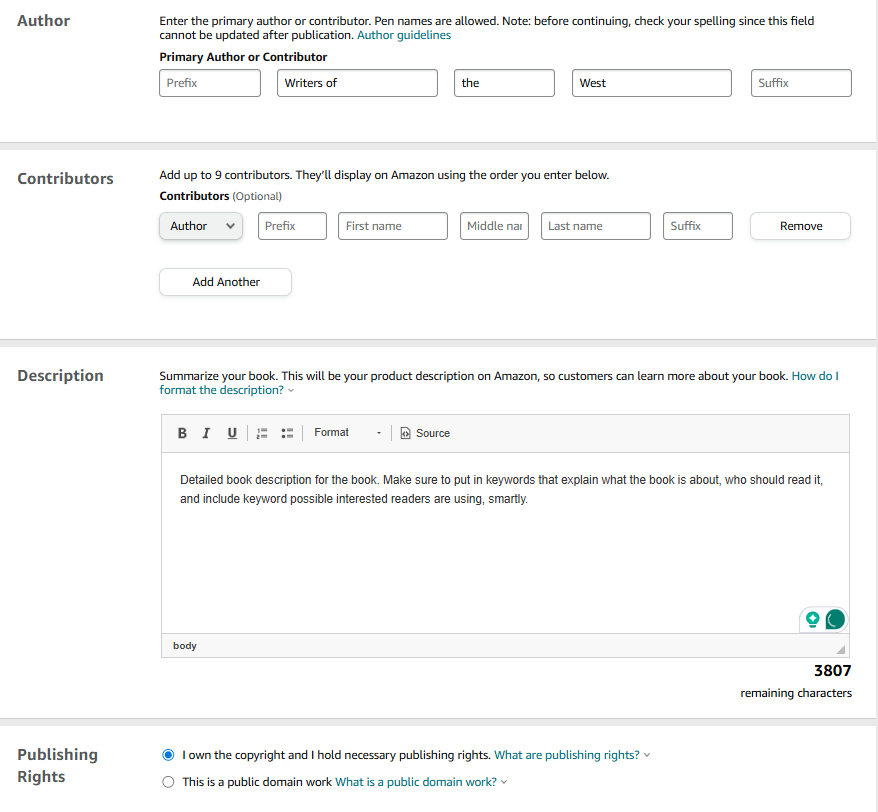
Task: Click the Add Another contributor button
Action: 226,282
